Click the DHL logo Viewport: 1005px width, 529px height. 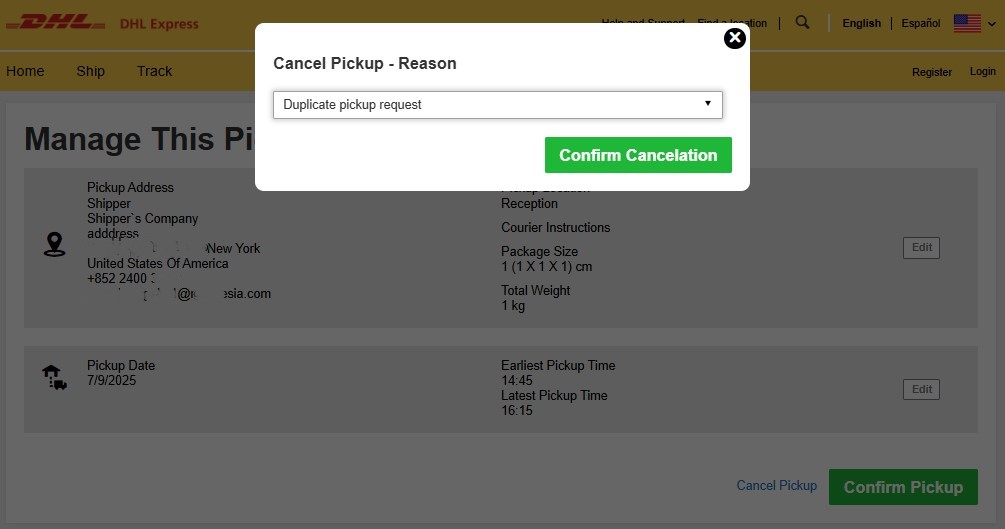coord(55,23)
